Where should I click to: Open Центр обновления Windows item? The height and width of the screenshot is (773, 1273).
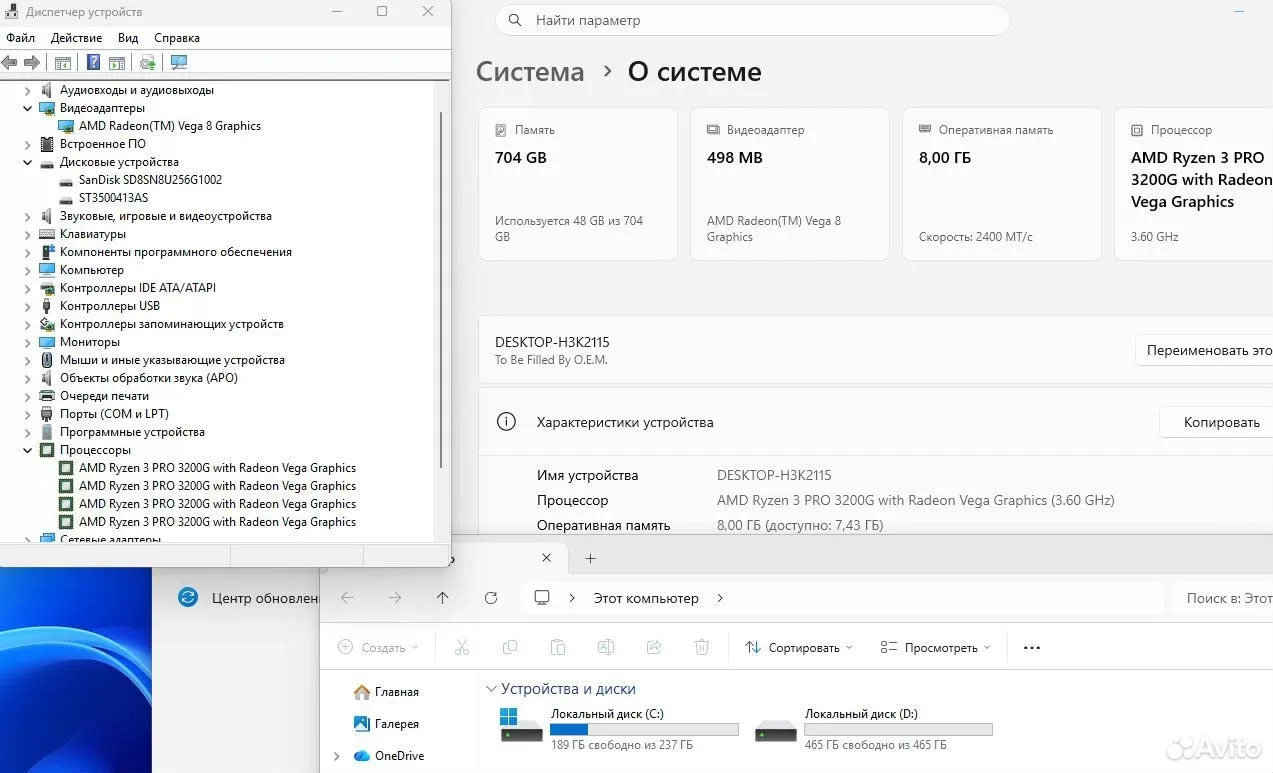point(249,598)
